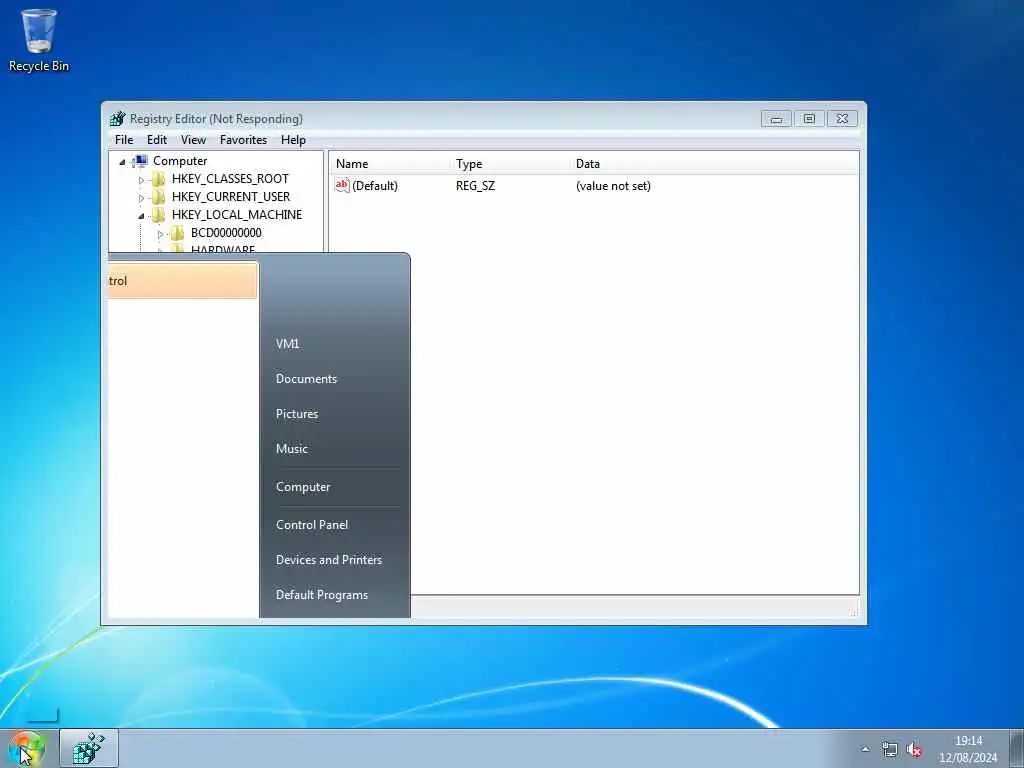Select the highlighted search result ending 'trol'

click(x=183, y=281)
